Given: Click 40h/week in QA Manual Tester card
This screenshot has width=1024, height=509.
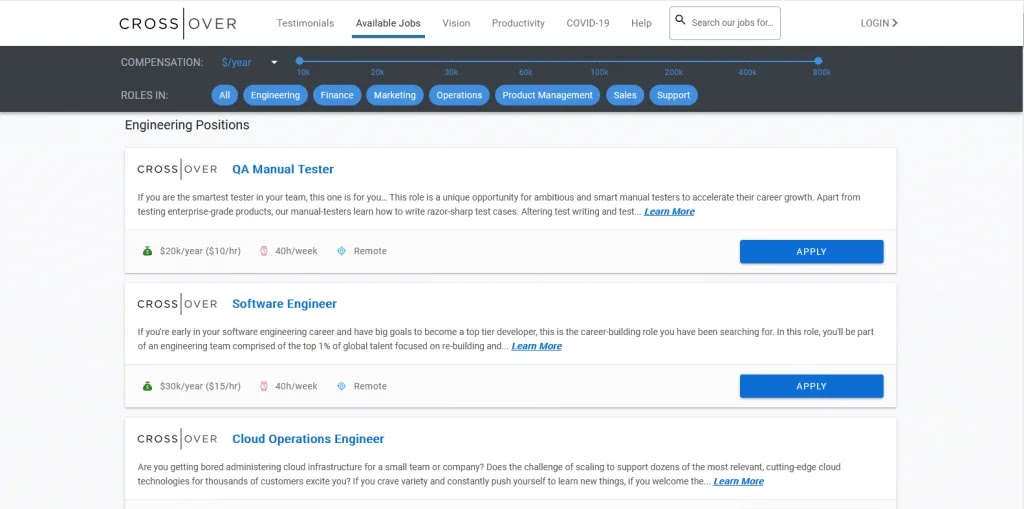Looking at the screenshot, I should (x=296, y=251).
